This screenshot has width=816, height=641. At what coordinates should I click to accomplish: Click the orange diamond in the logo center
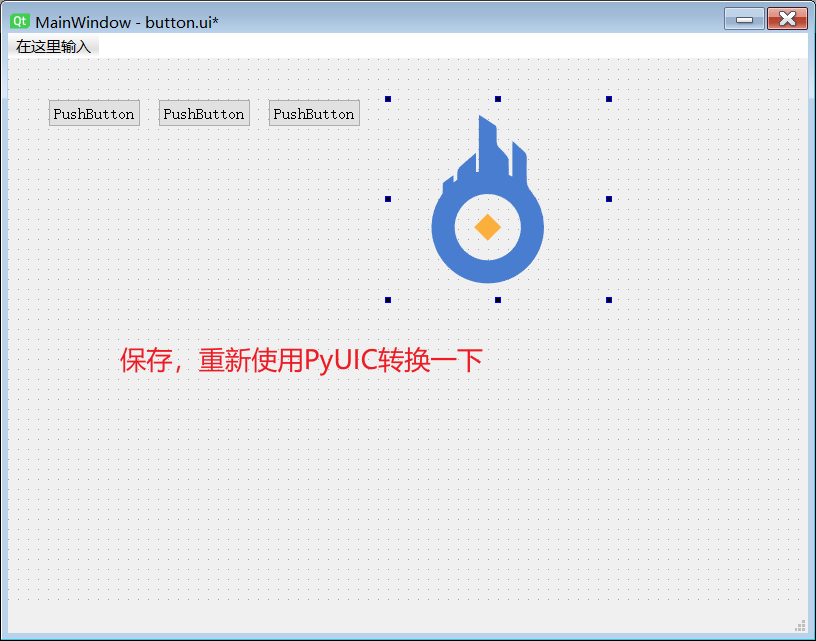coord(488,227)
